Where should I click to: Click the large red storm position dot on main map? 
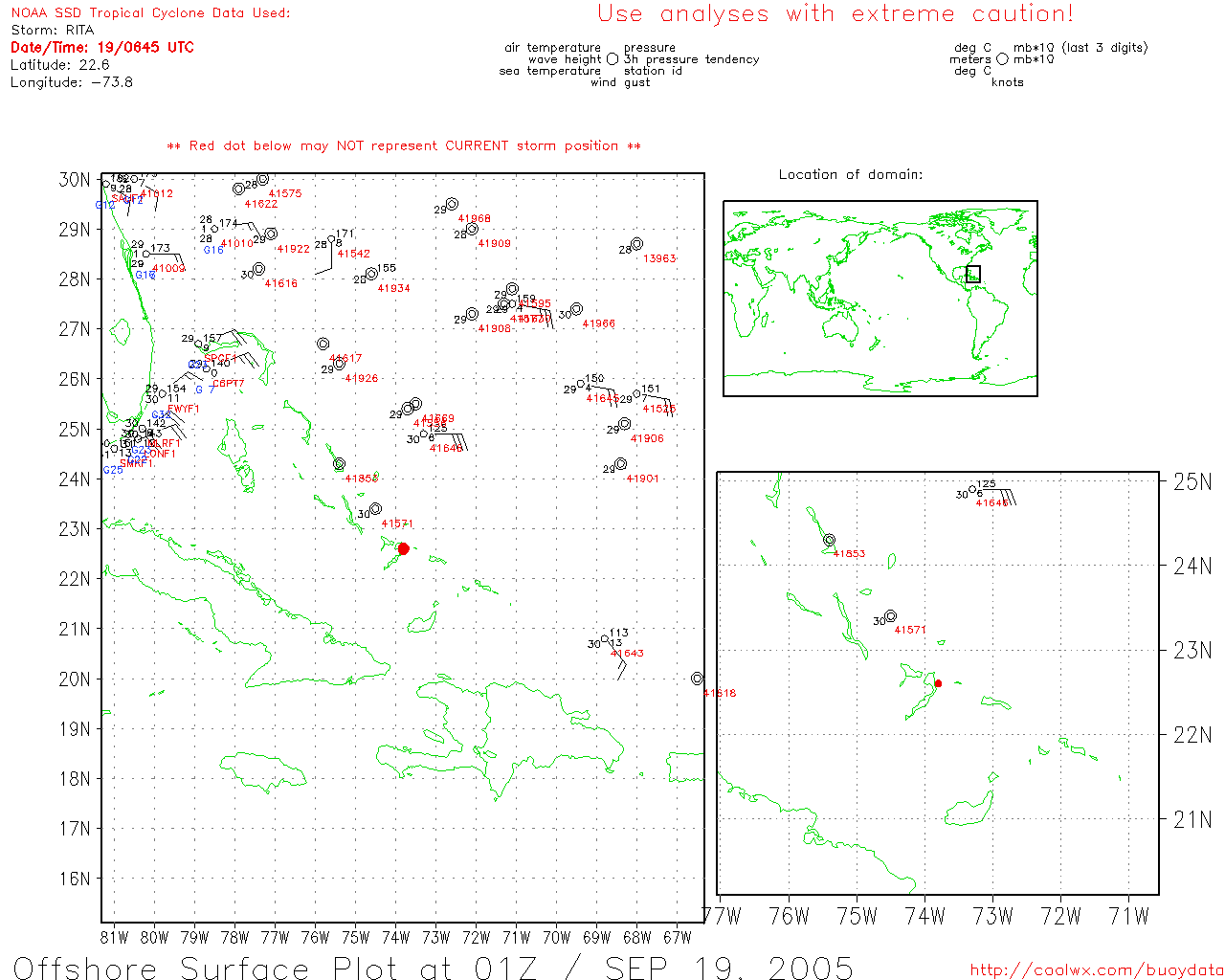pyautogui.click(x=403, y=548)
